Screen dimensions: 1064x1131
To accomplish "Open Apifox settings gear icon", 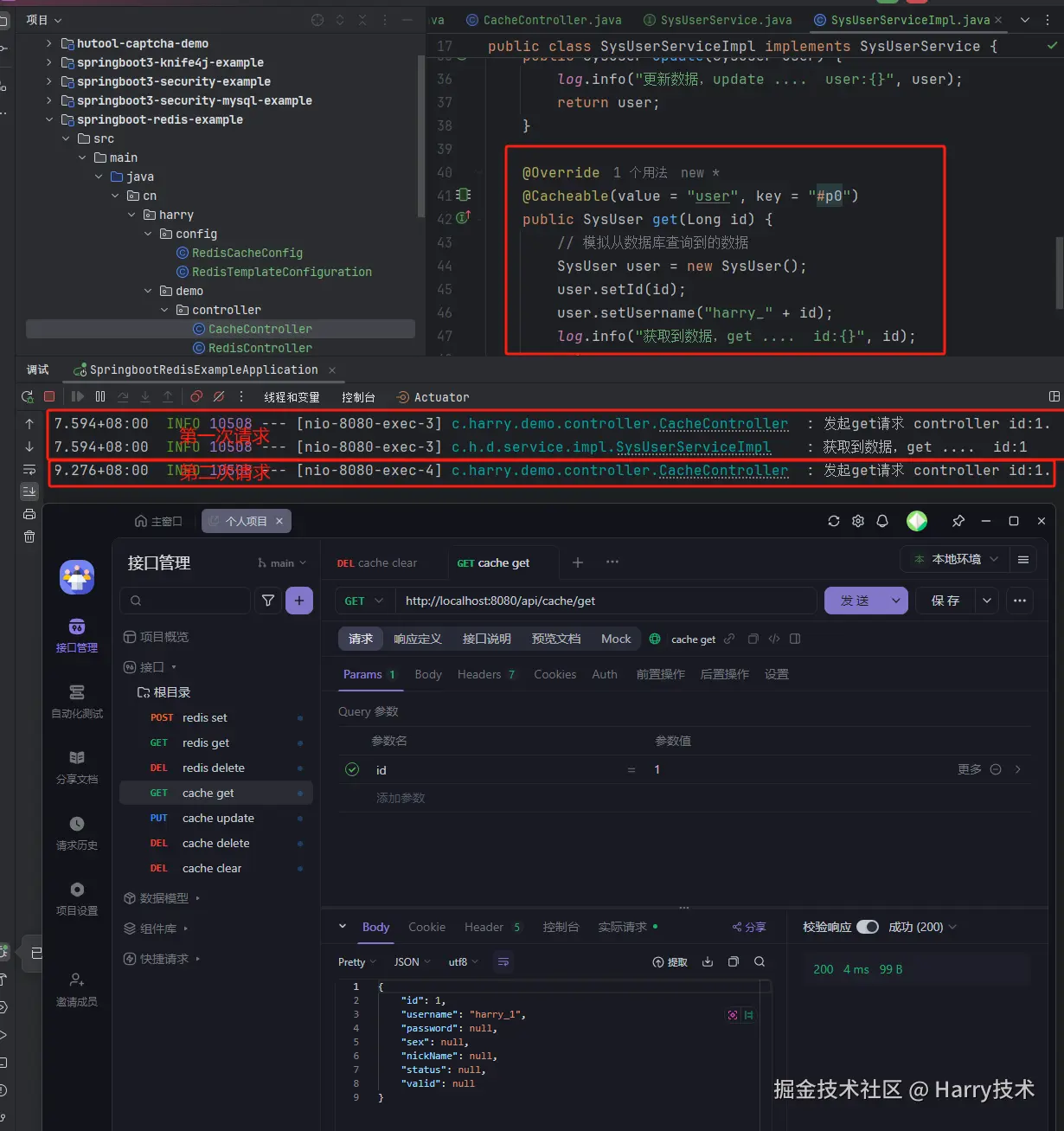I will click(858, 521).
